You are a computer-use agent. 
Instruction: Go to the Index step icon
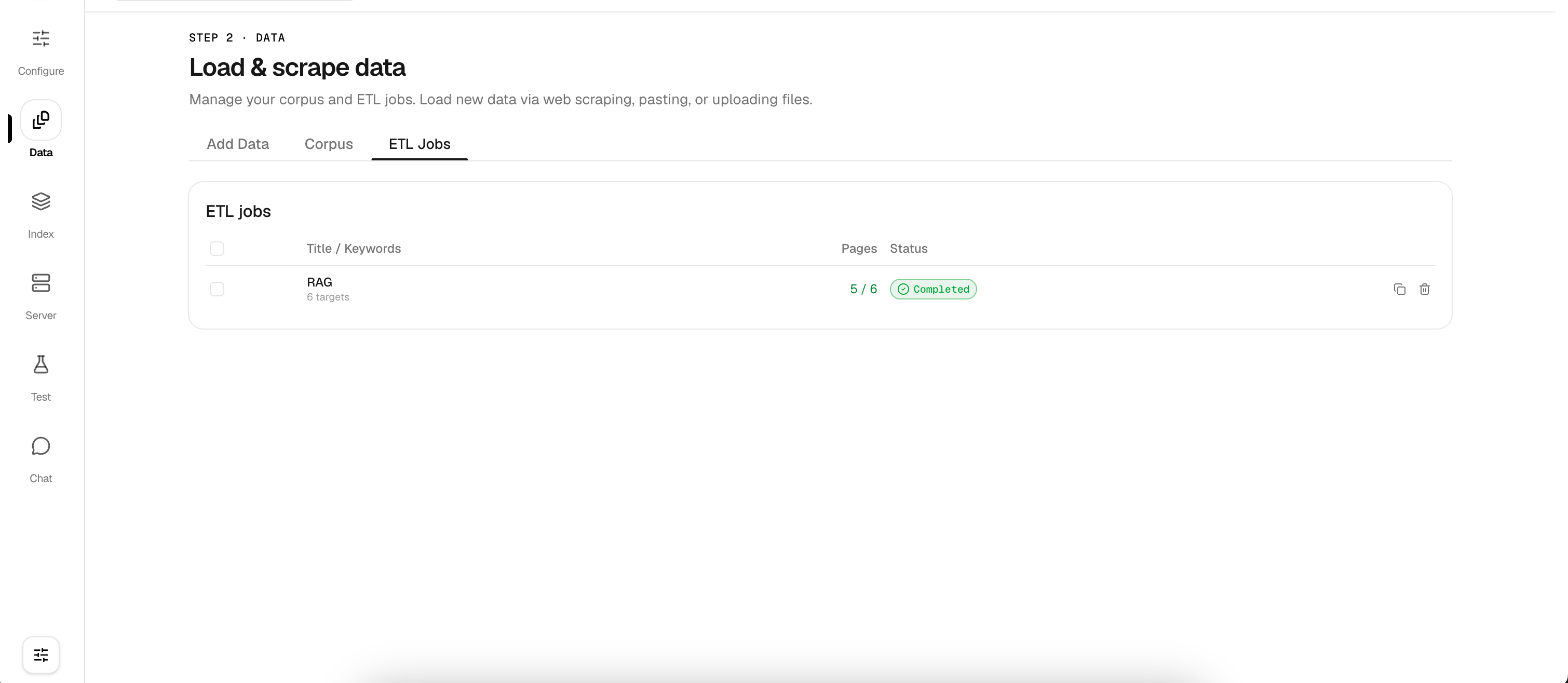[x=41, y=201]
